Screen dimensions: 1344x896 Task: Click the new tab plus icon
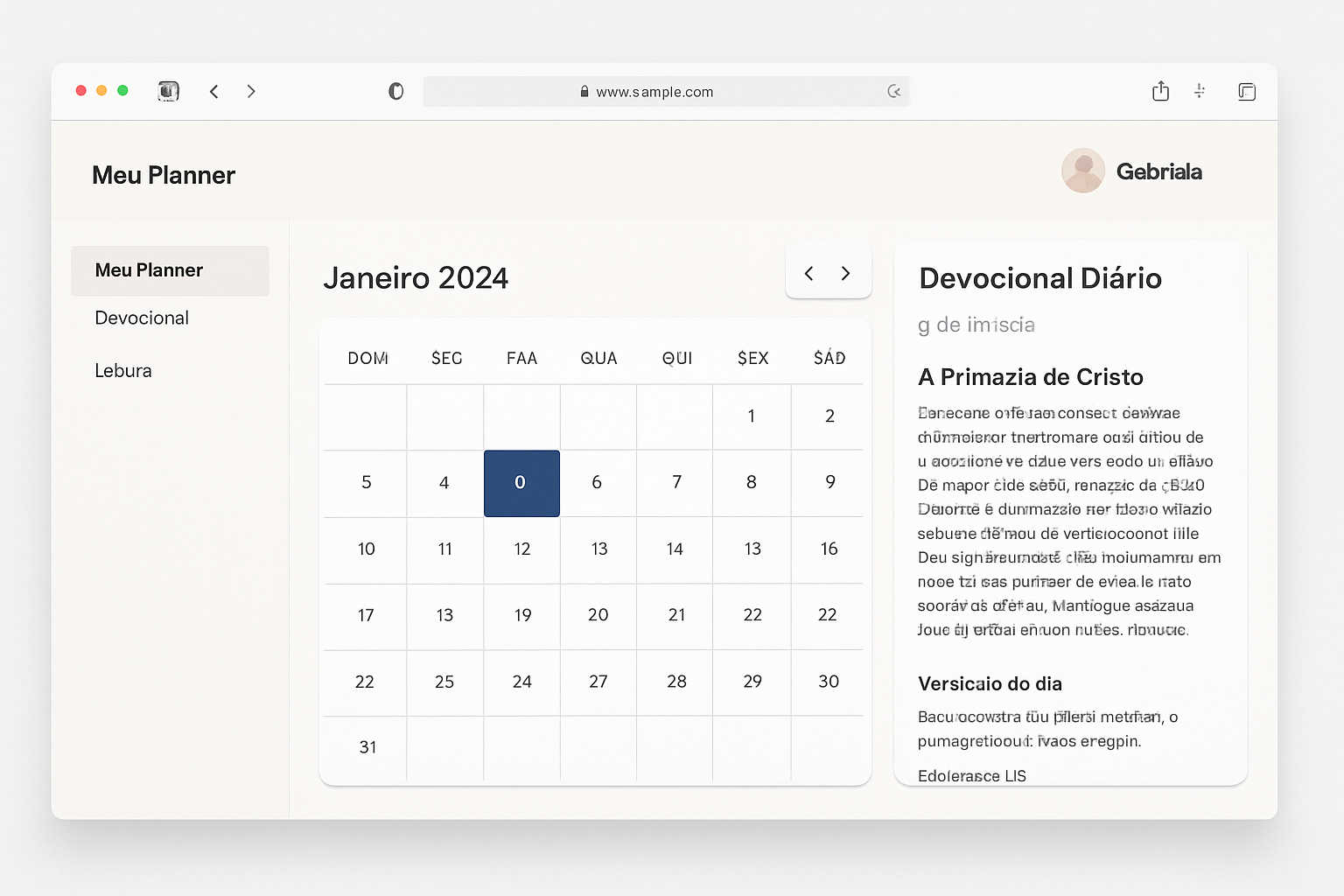pos(1200,90)
